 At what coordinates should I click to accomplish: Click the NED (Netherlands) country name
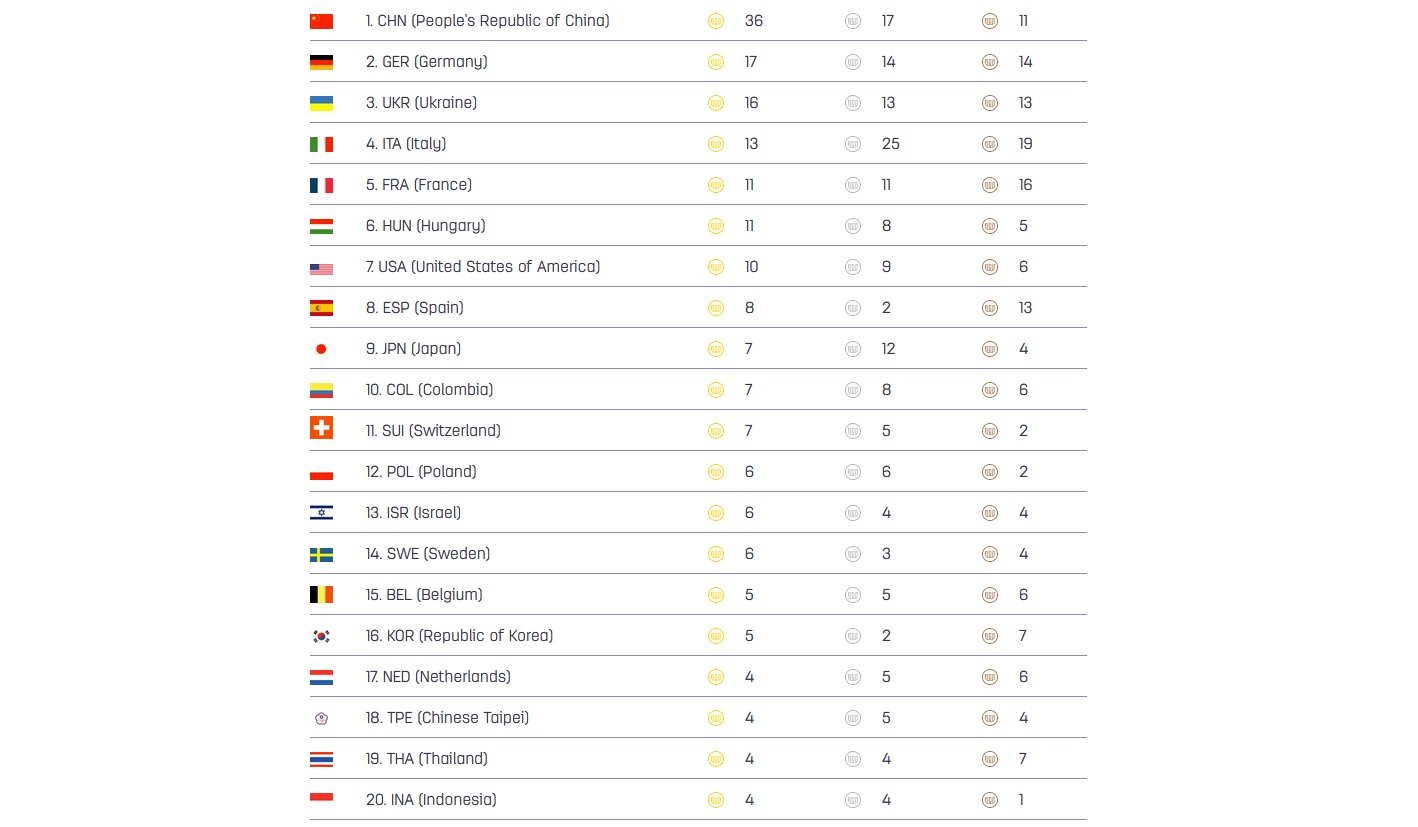[438, 677]
